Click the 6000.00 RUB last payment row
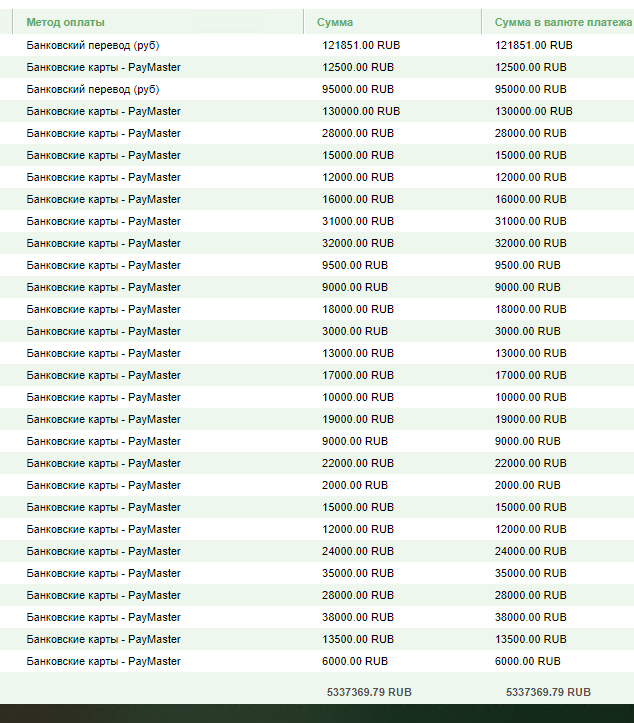 pos(317,661)
